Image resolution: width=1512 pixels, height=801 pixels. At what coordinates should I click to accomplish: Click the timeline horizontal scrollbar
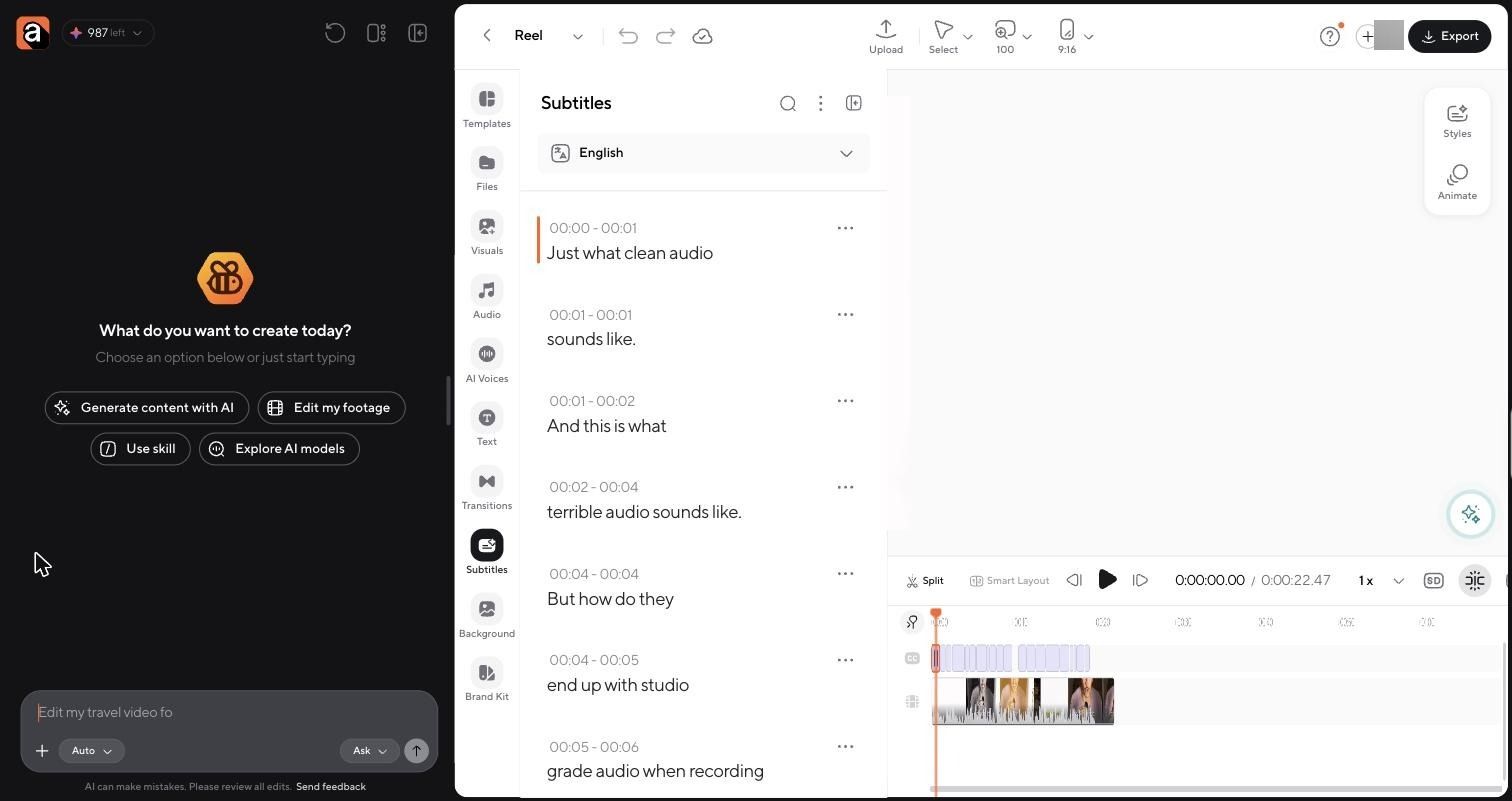(1216, 789)
